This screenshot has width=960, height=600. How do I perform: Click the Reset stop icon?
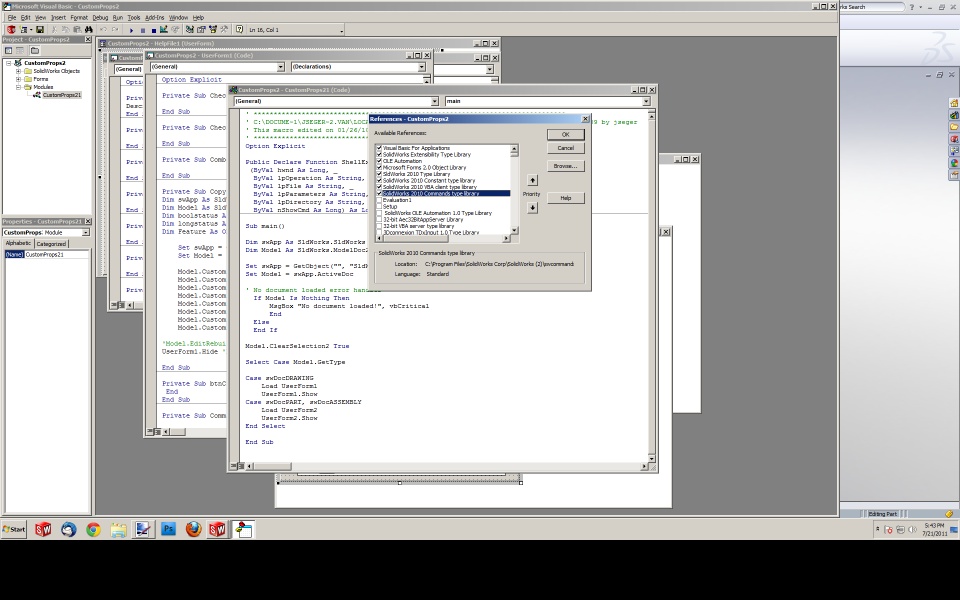tap(154, 29)
